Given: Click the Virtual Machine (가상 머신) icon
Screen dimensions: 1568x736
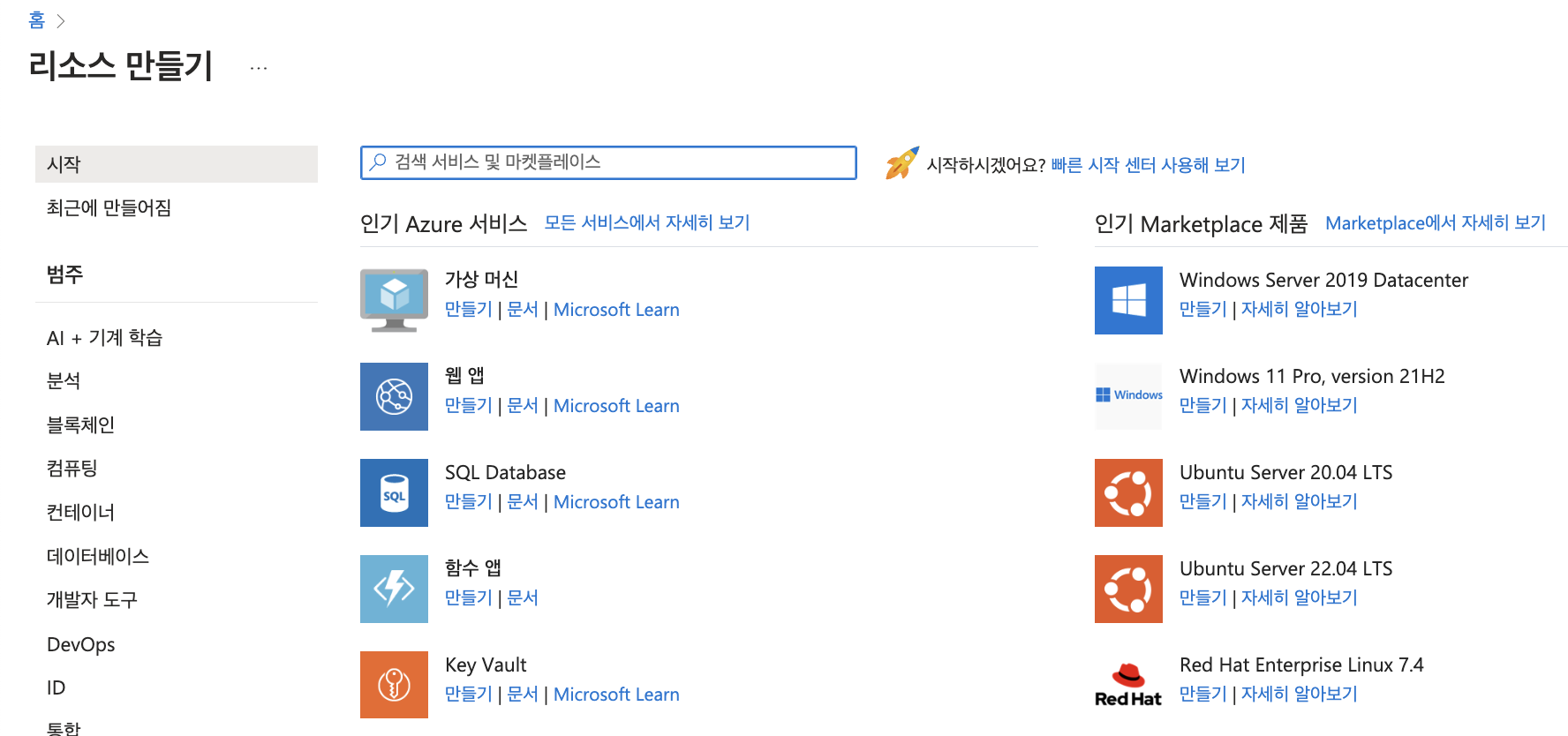Looking at the screenshot, I should [394, 300].
